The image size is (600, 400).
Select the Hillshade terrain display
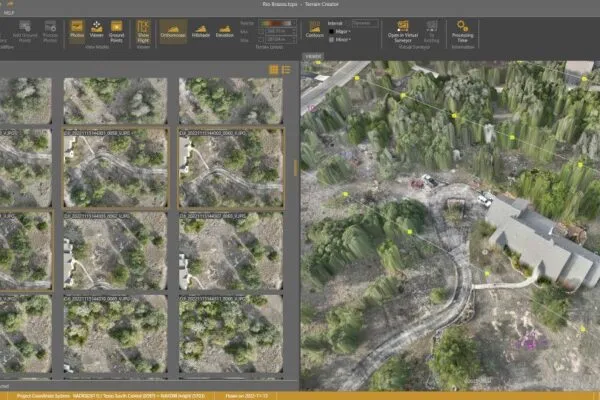coord(201,31)
